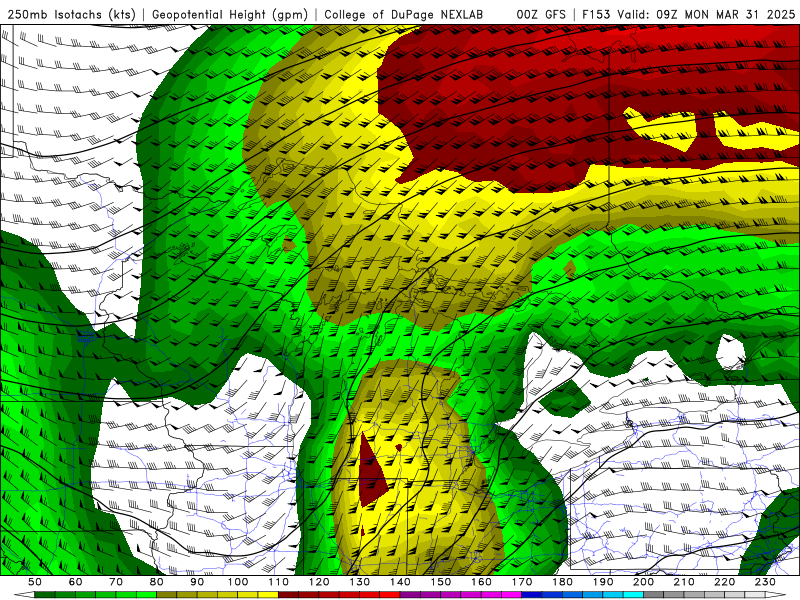Viewport: 800px width, 600px height.
Task: Select the 70 knots scale label
Action: coord(116,582)
